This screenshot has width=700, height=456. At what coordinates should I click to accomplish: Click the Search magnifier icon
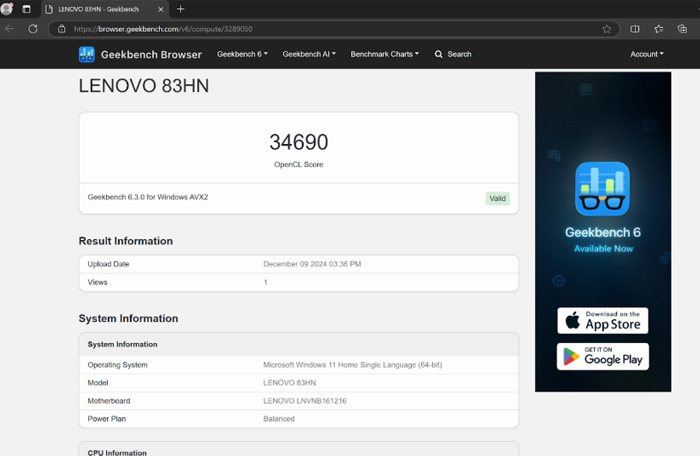(438, 54)
